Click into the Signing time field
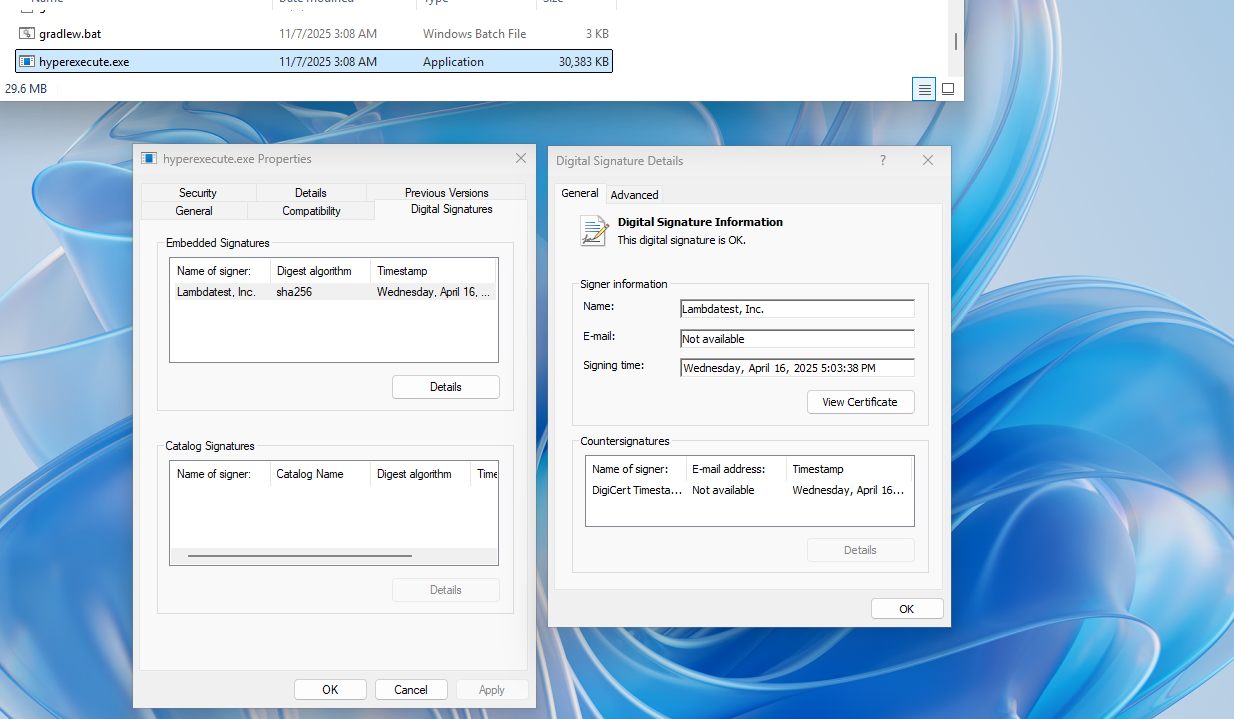 [796, 368]
